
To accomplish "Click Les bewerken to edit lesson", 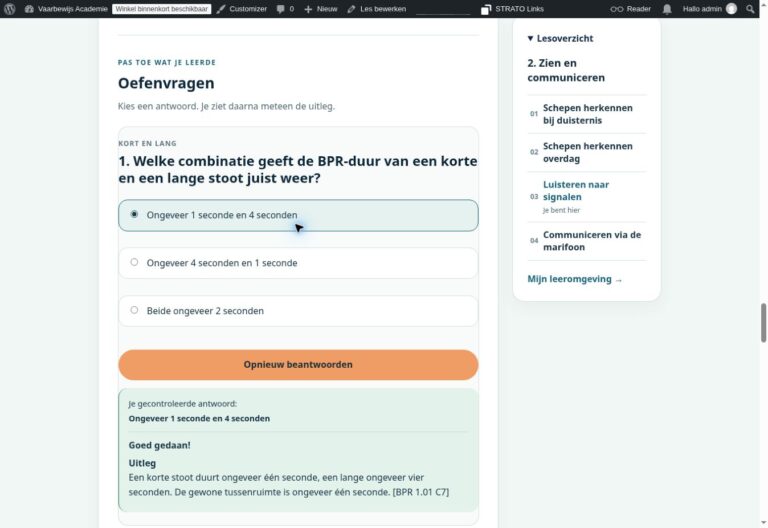I will tap(377, 9).
